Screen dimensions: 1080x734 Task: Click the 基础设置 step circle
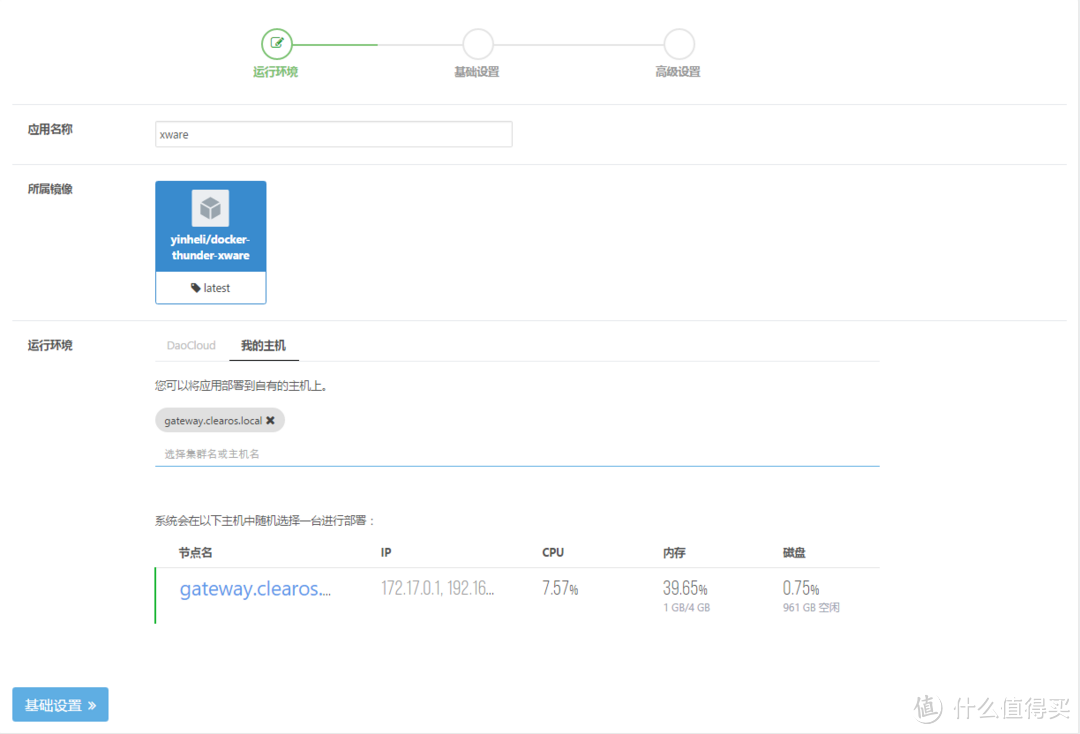[477, 44]
